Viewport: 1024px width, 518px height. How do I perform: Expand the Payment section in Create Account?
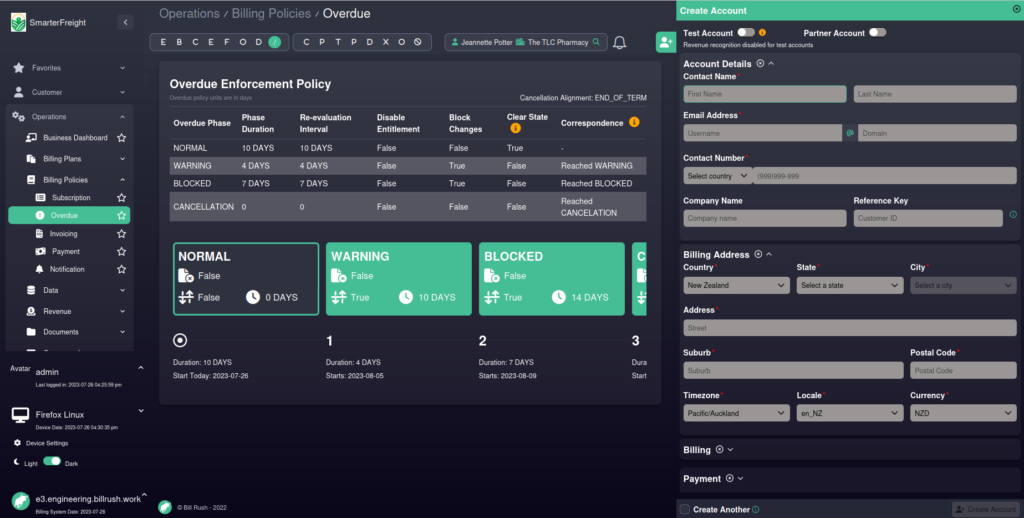(740, 478)
